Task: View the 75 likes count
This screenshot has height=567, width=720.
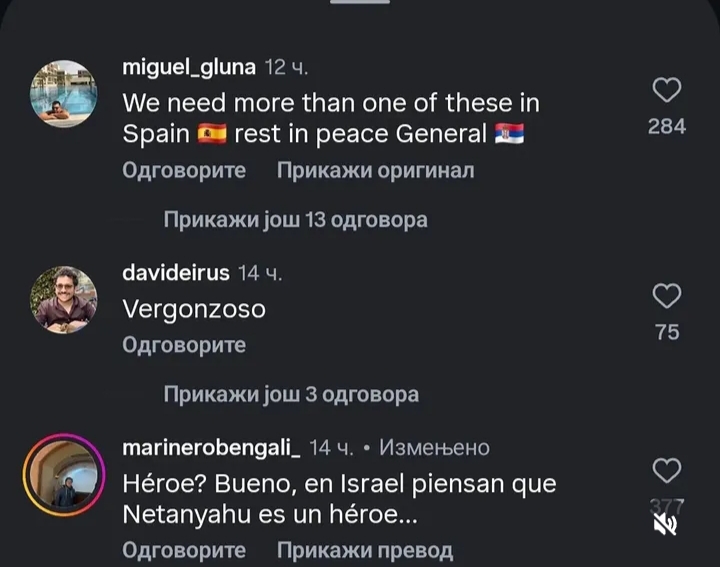Action: point(667,332)
